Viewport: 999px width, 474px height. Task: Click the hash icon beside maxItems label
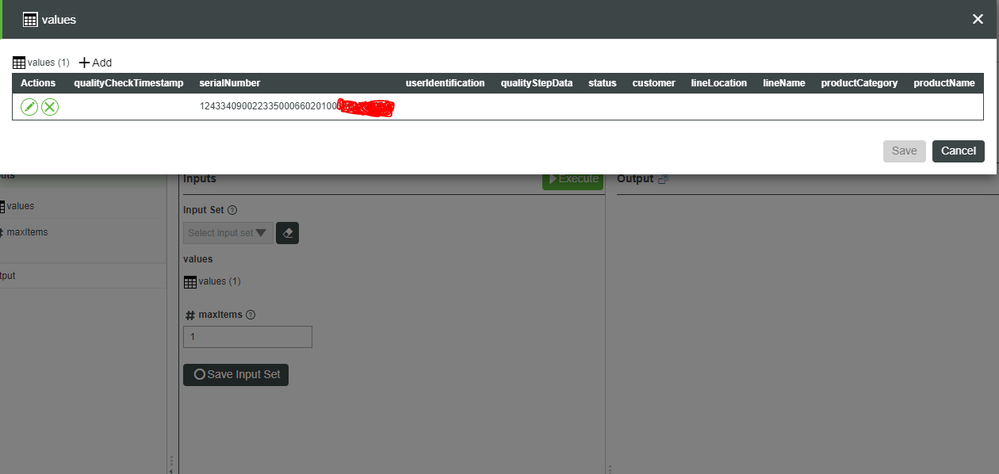point(190,315)
